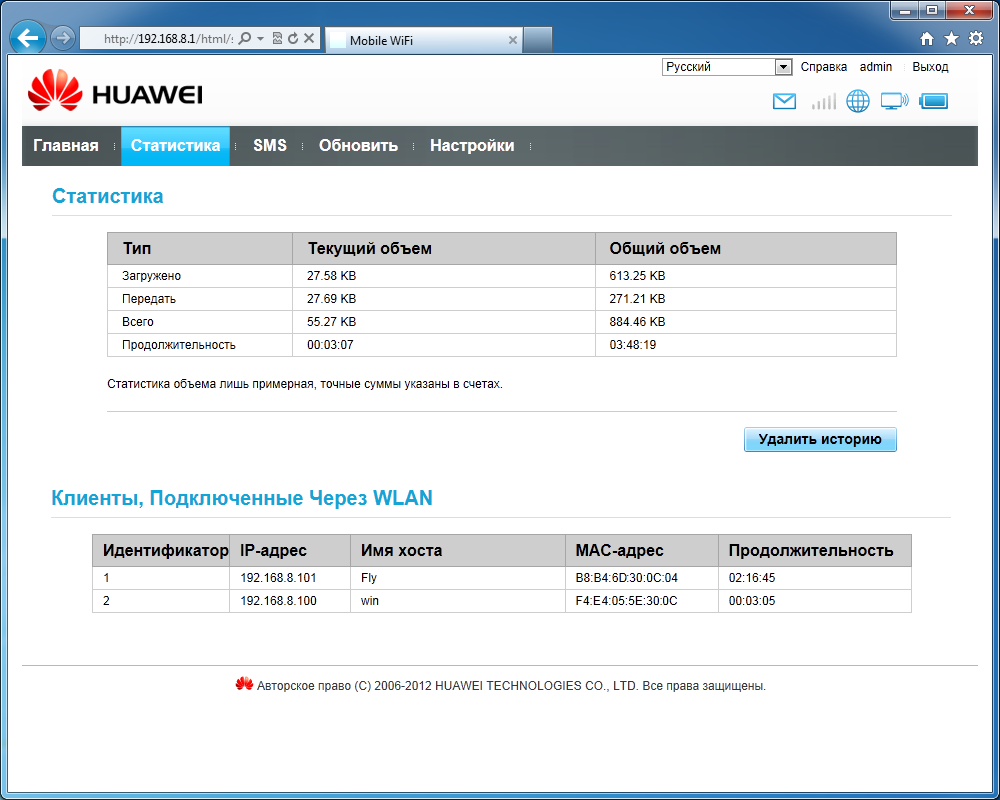Viewport: 1000px width, 800px height.
Task: Open the browser Tools gear icon
Action: pos(976,38)
